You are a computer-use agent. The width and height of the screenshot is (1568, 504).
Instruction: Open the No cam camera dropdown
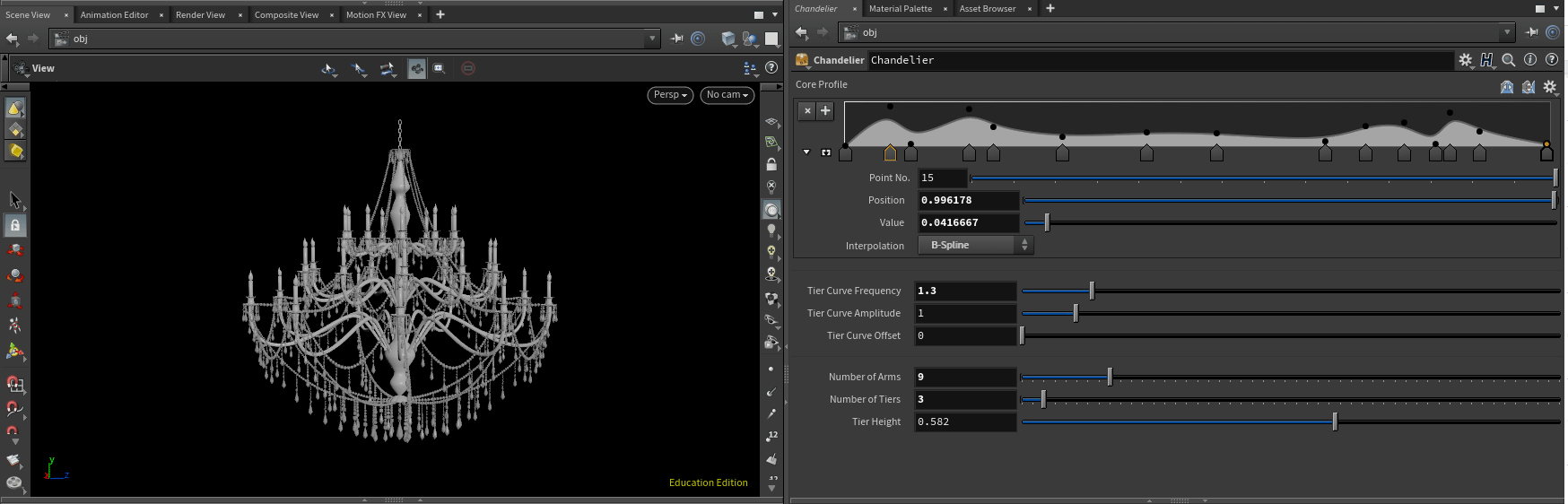[x=727, y=95]
